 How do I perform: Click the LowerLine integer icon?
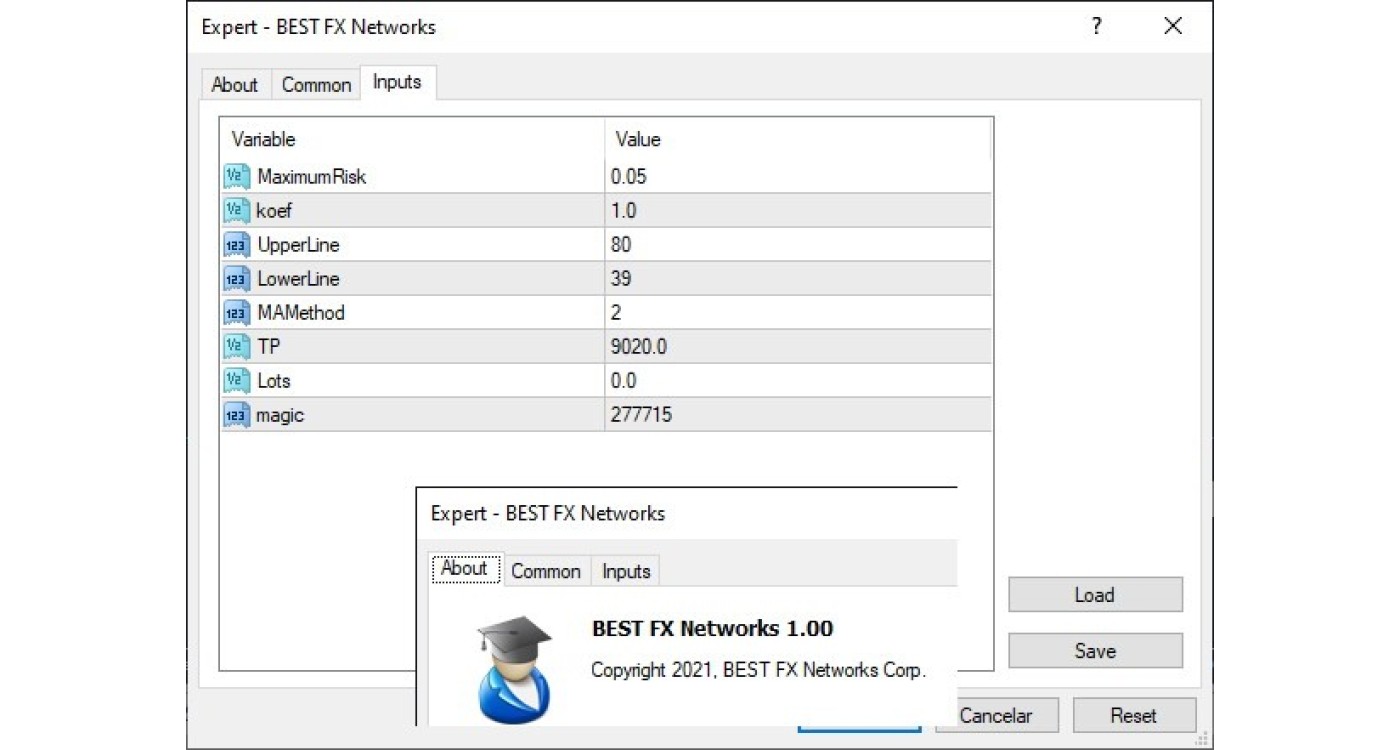tap(236, 279)
